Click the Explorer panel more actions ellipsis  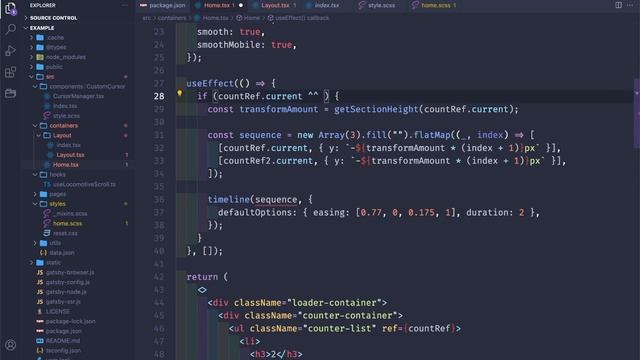[125, 5]
